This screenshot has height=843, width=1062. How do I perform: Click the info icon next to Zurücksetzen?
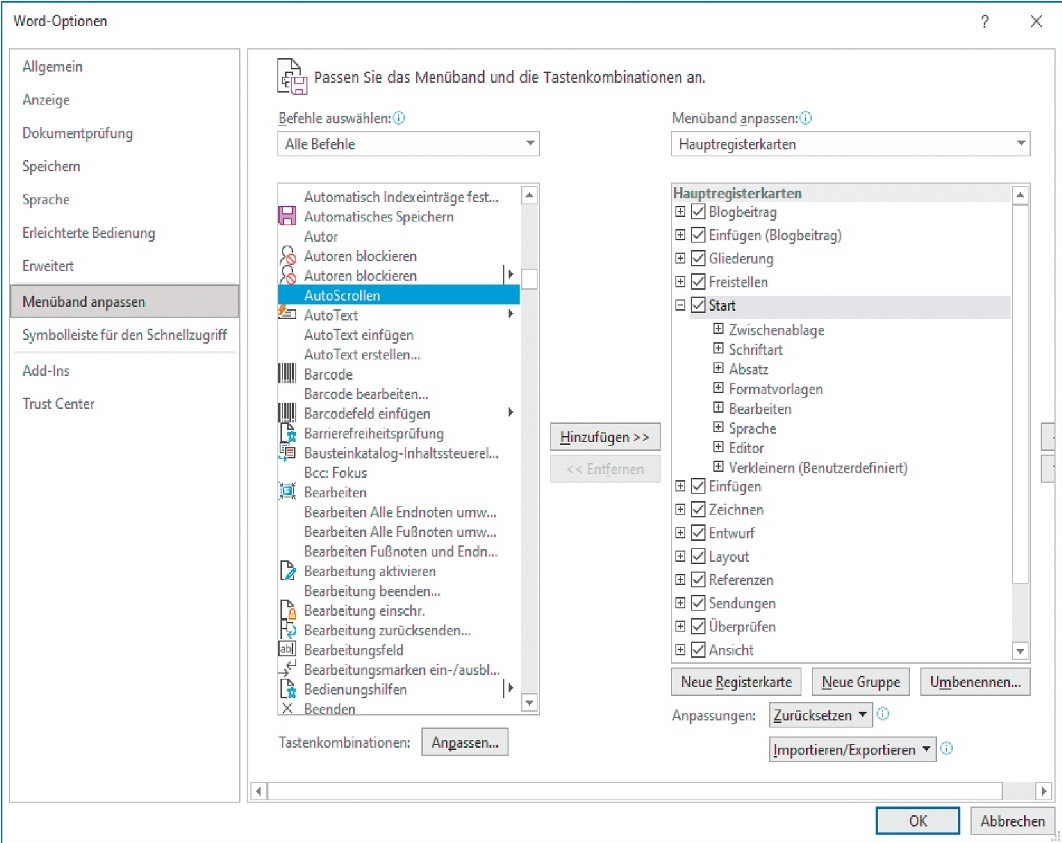[883, 714]
